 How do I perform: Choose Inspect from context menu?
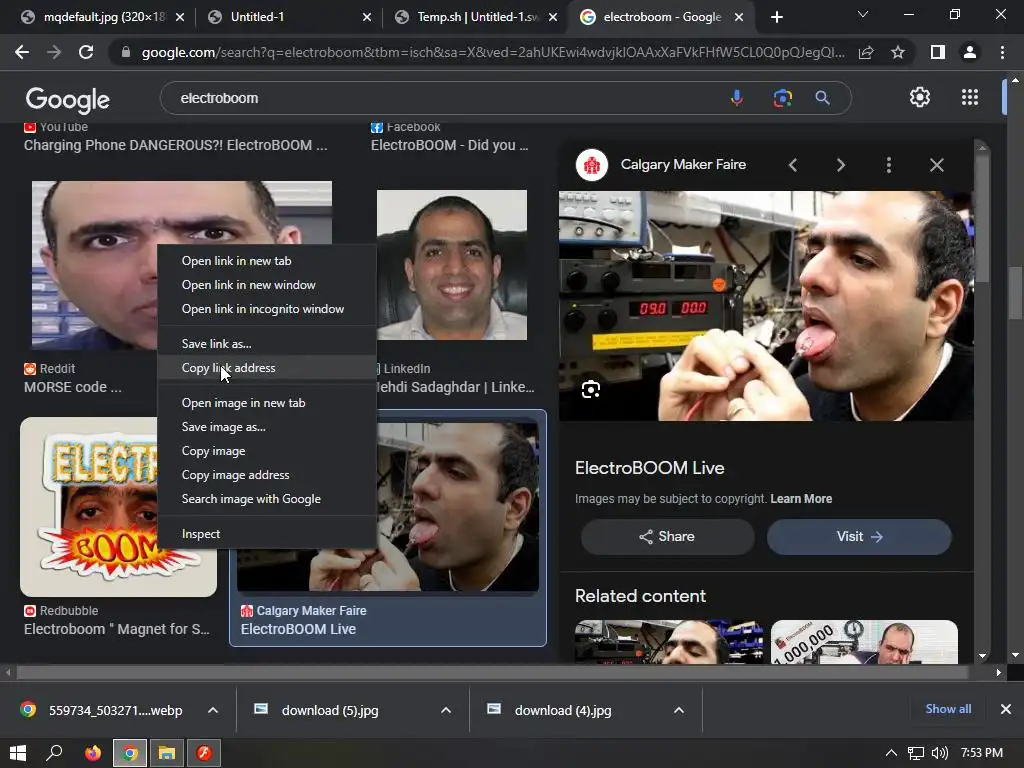[266, 534]
